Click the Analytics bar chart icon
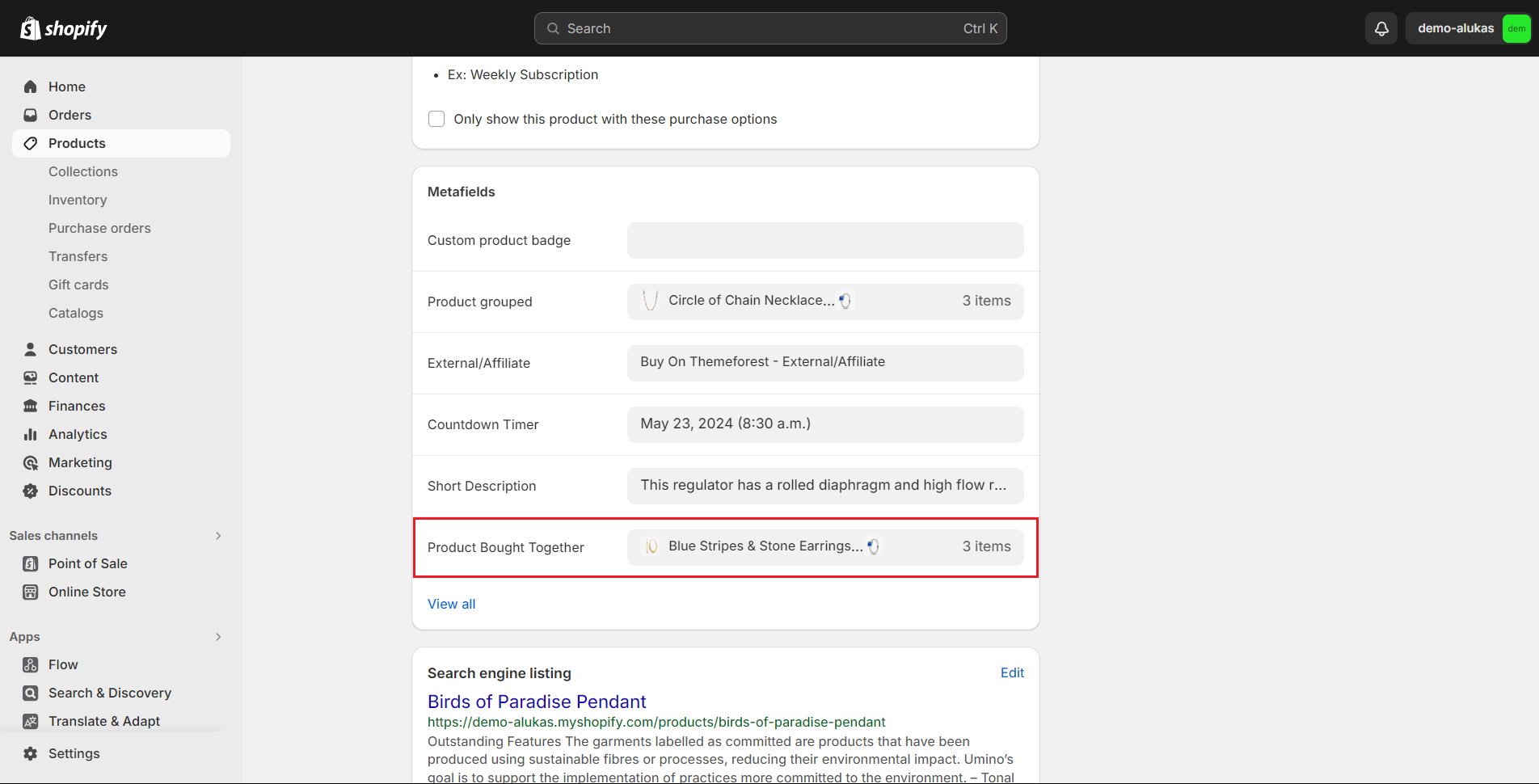The image size is (1539, 784). [x=31, y=434]
